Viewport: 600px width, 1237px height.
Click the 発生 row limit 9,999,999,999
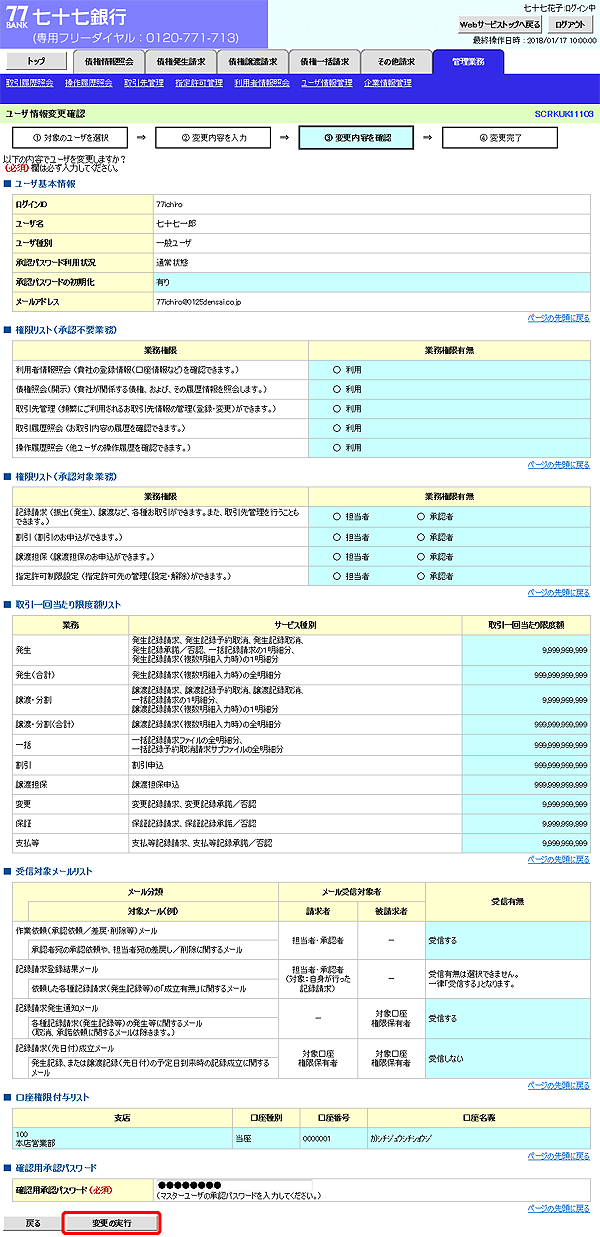pos(563,650)
